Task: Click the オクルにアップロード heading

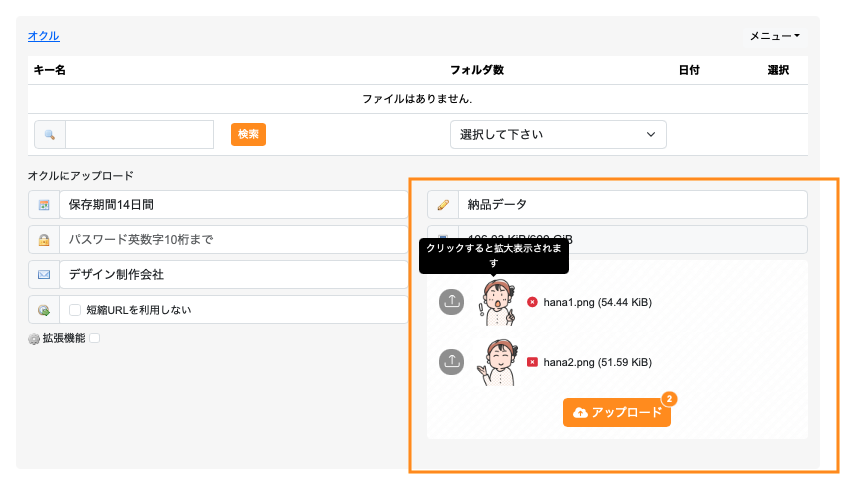Action: coord(81,176)
